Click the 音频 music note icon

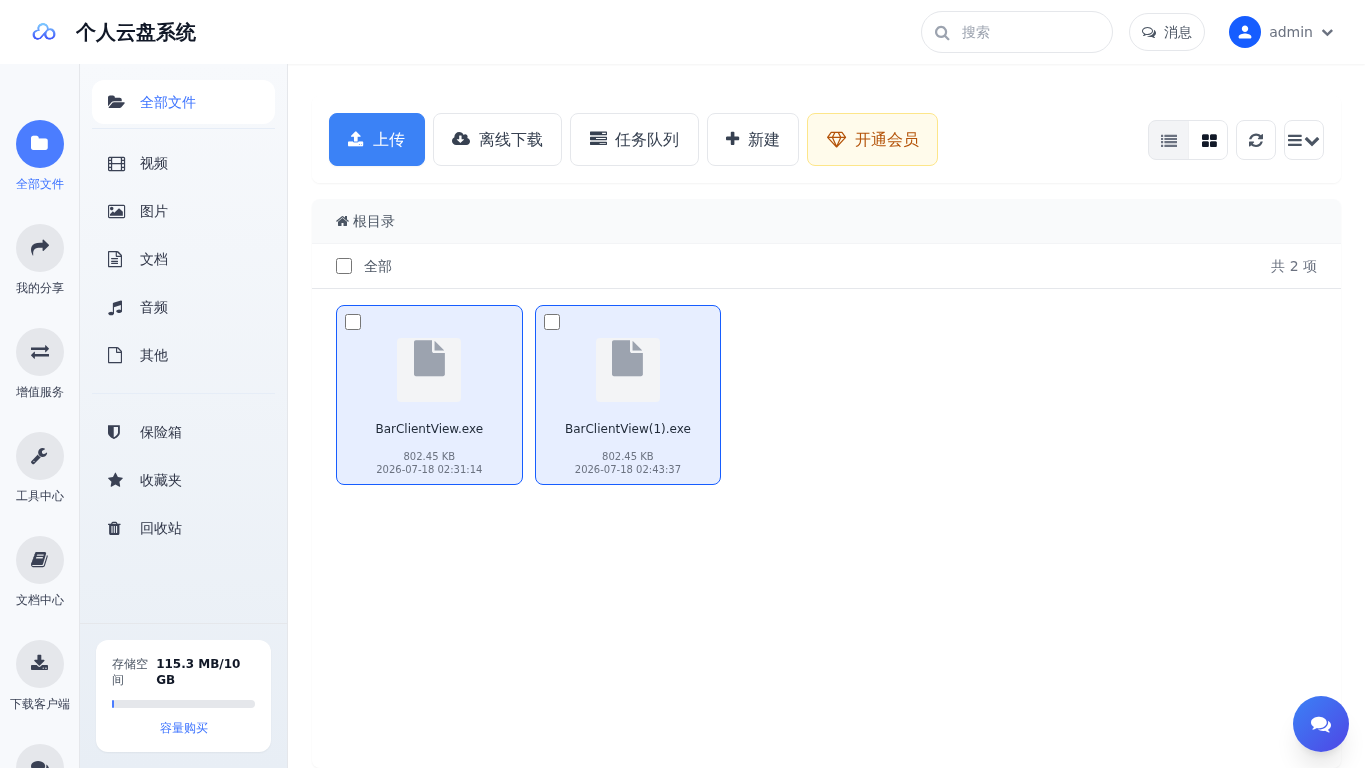pos(115,308)
